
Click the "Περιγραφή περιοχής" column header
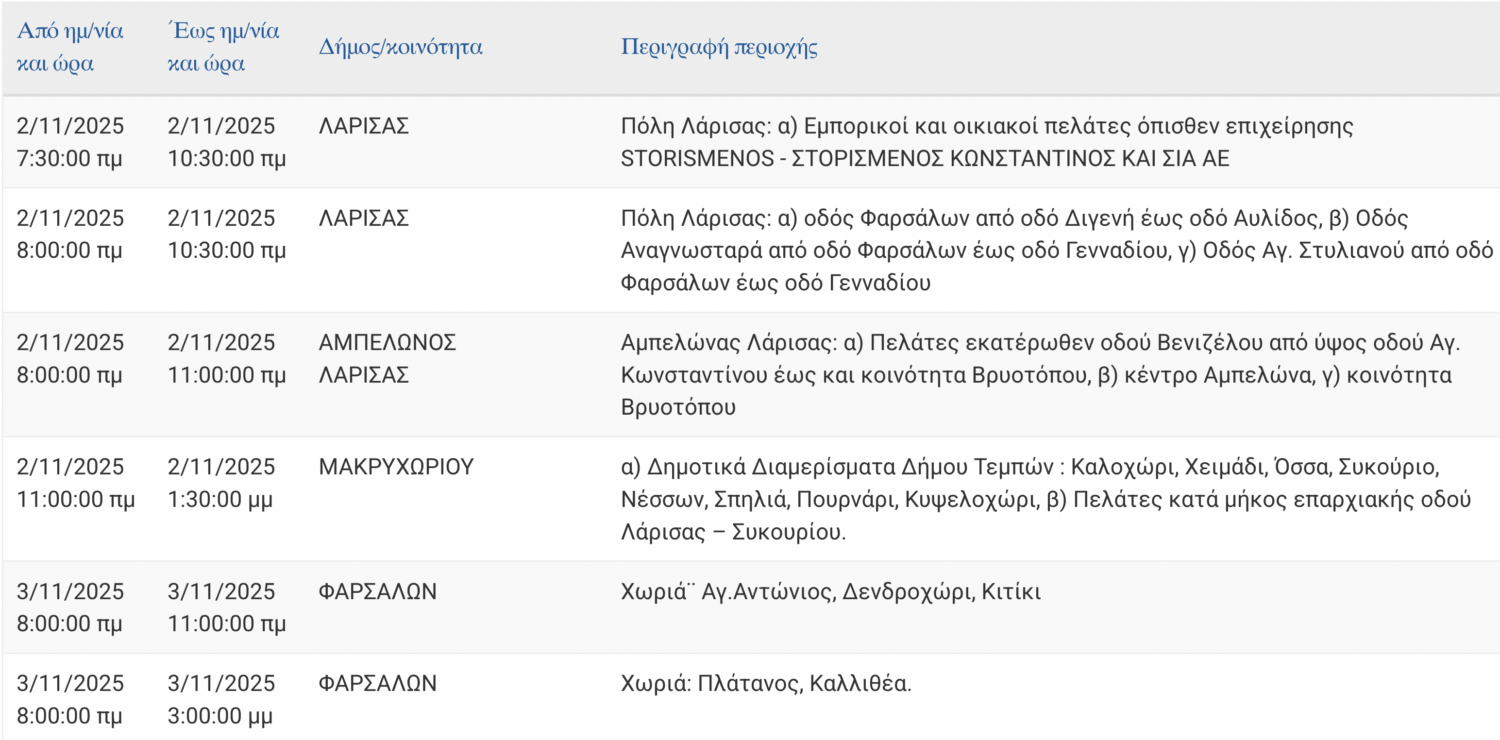[719, 47]
